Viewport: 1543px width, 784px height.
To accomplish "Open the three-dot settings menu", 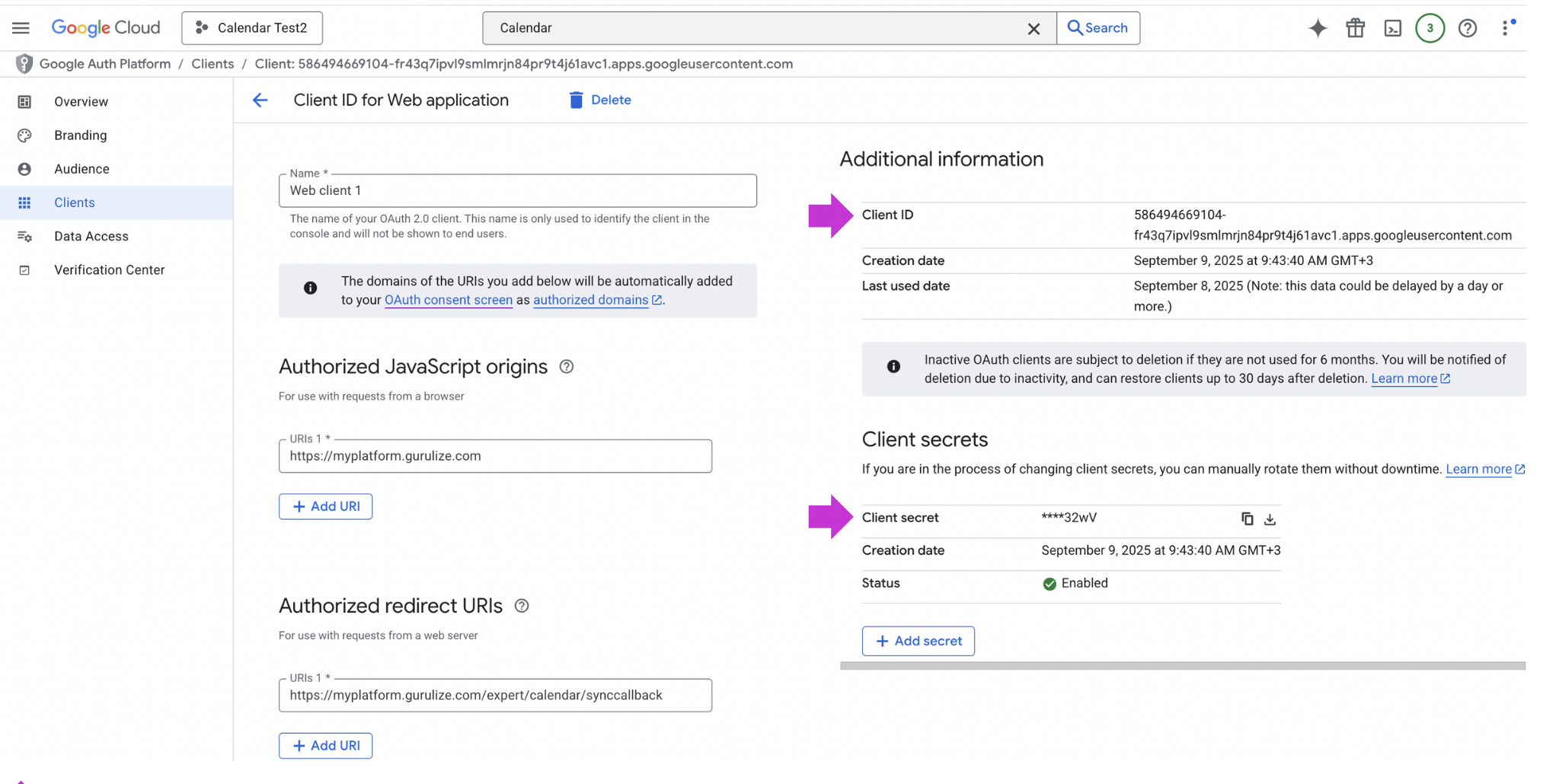I will [1506, 28].
